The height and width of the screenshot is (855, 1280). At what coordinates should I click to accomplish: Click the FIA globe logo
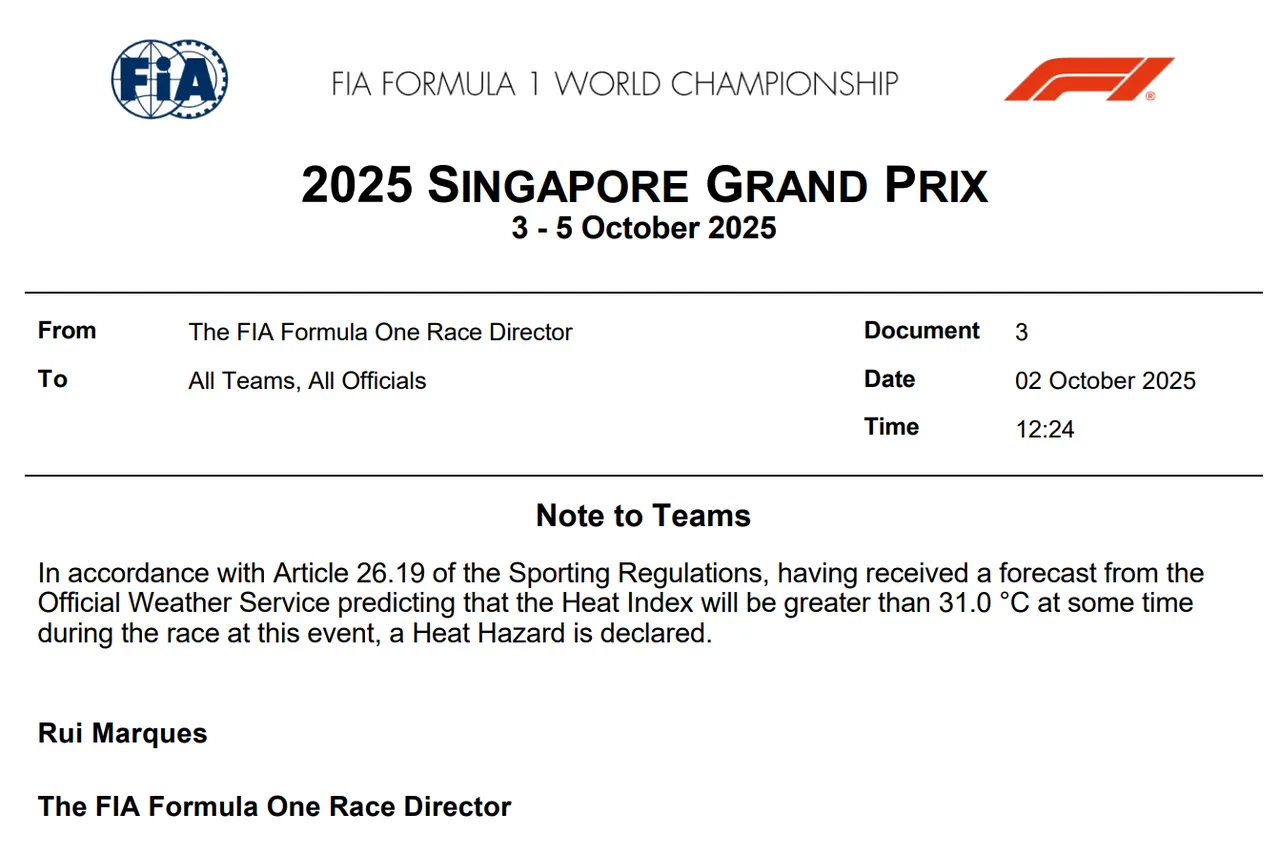[169, 79]
